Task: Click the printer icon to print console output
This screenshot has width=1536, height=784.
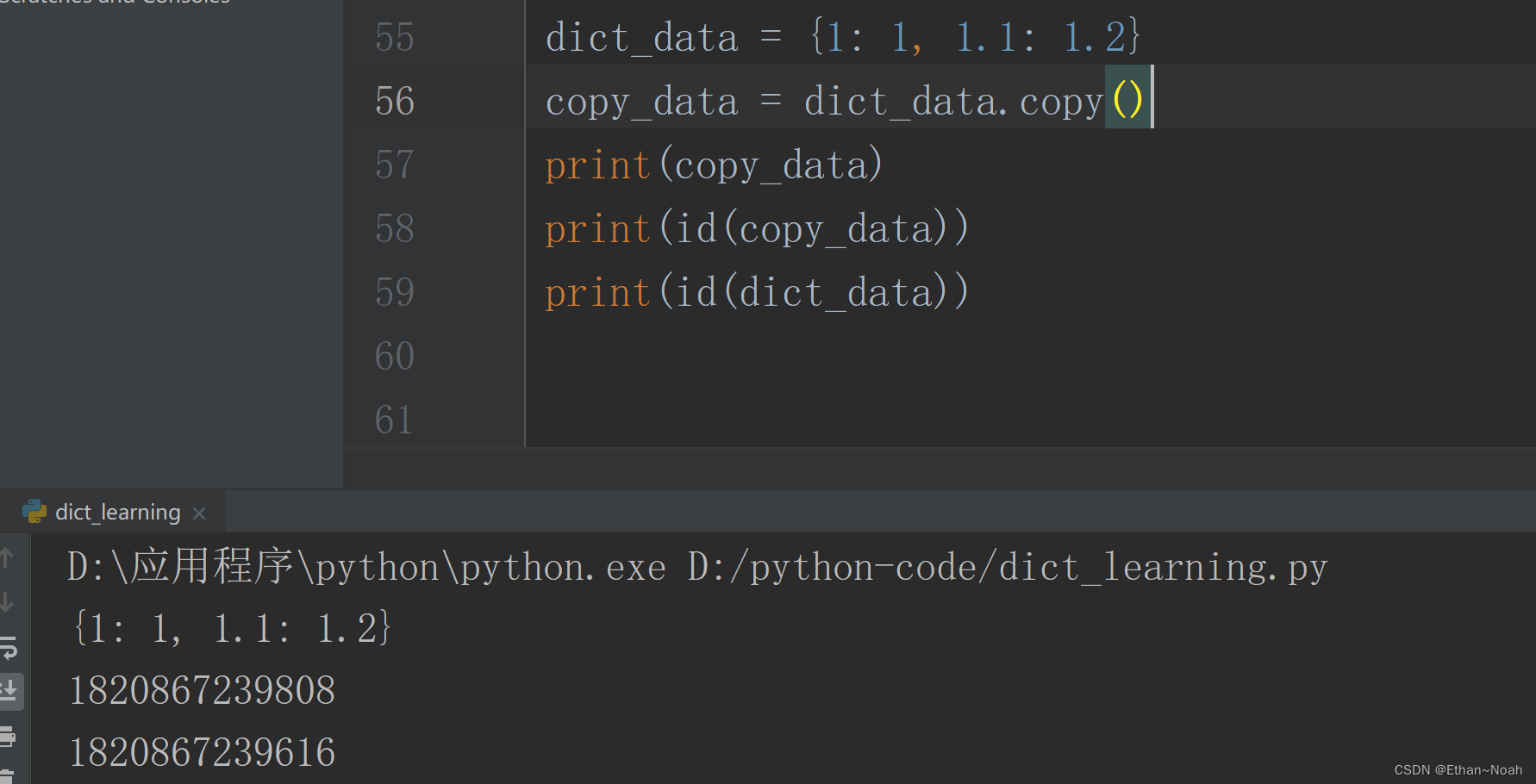Action: pos(9,737)
